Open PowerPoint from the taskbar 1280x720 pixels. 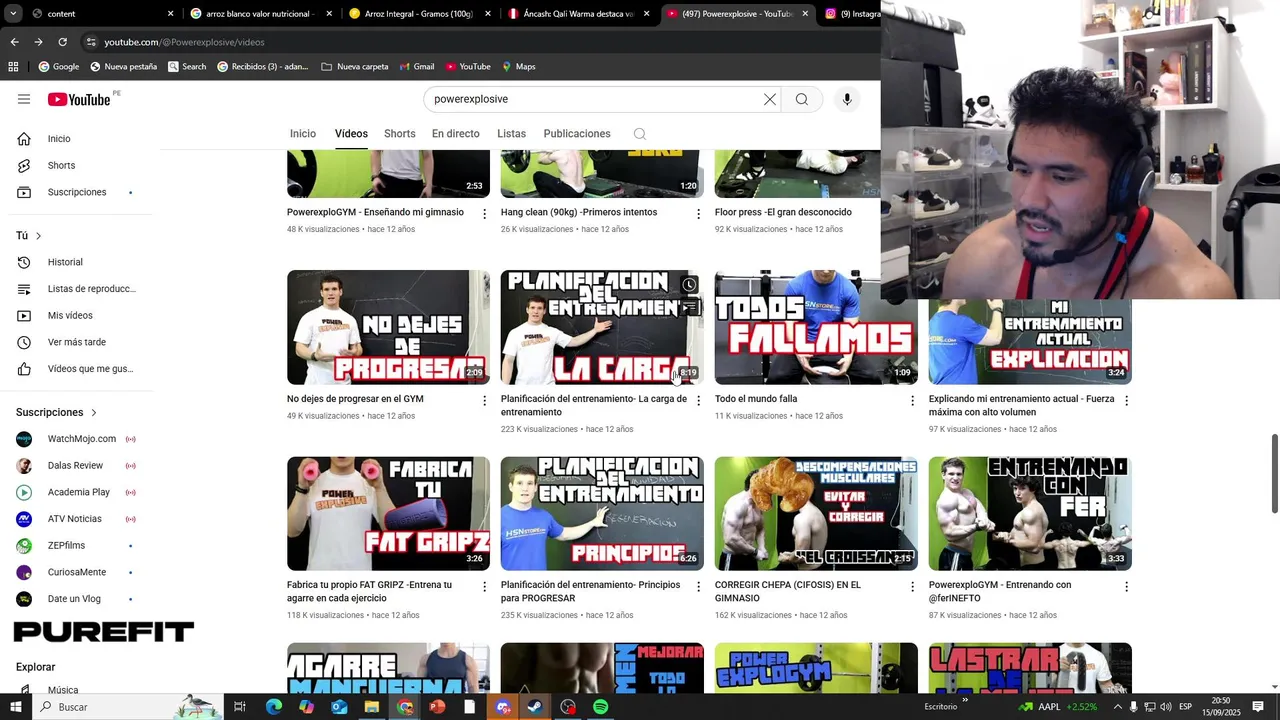coord(437,707)
